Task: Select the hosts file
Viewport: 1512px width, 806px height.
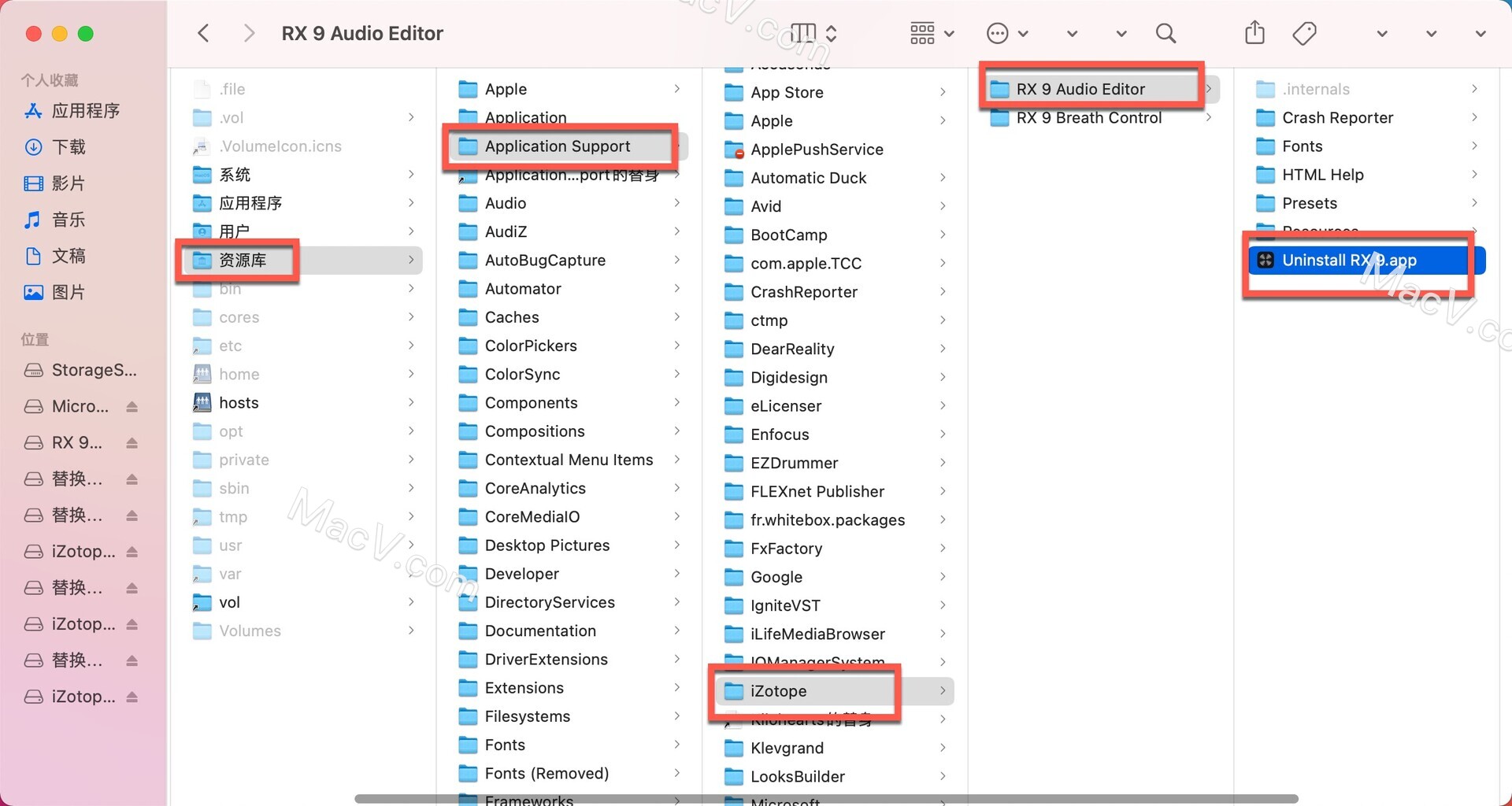Action: pyautogui.click(x=303, y=403)
